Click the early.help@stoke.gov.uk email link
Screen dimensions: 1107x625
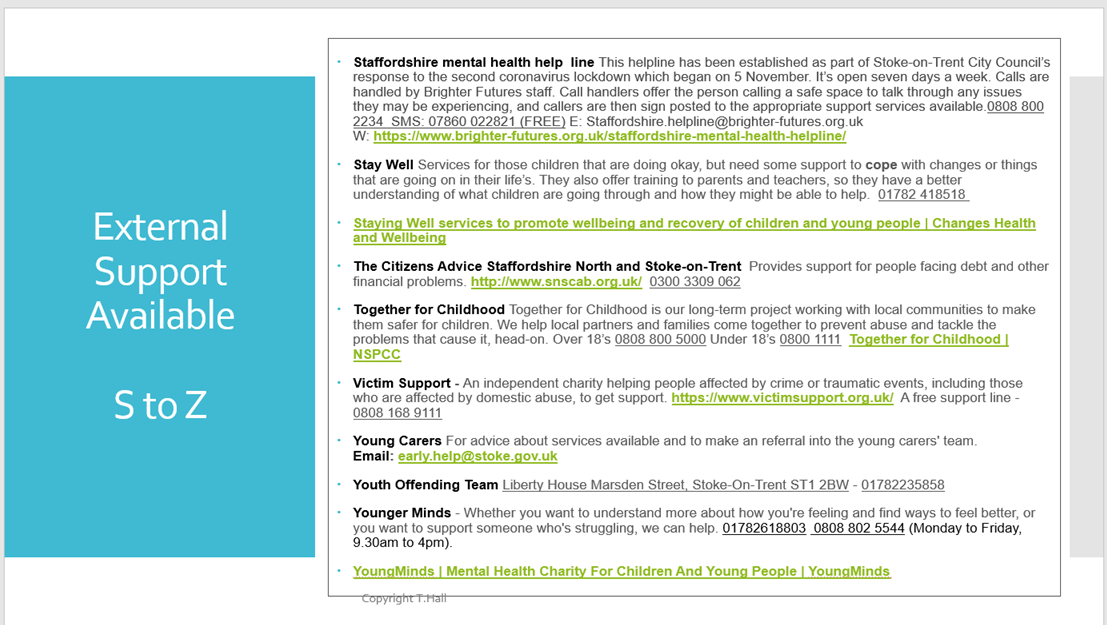pos(477,456)
